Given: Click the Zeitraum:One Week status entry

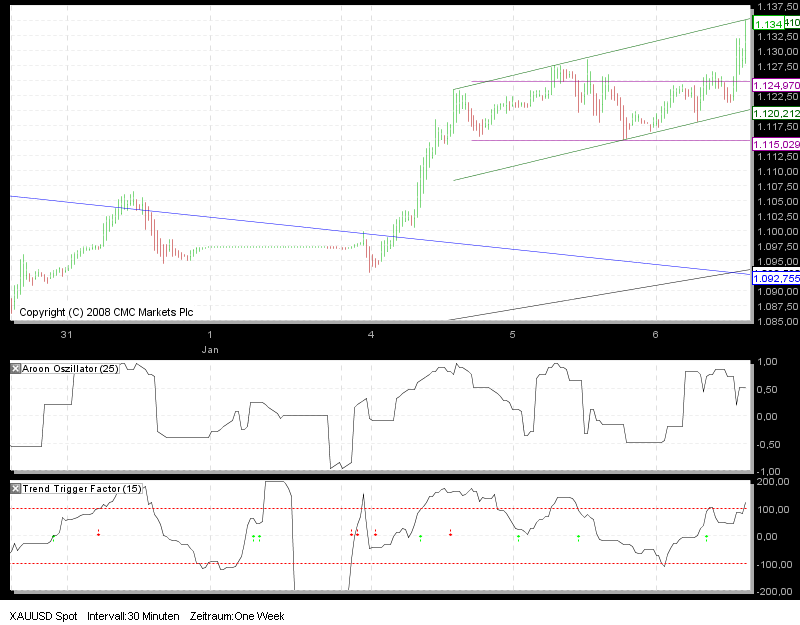Looking at the screenshot, I should [237, 616].
